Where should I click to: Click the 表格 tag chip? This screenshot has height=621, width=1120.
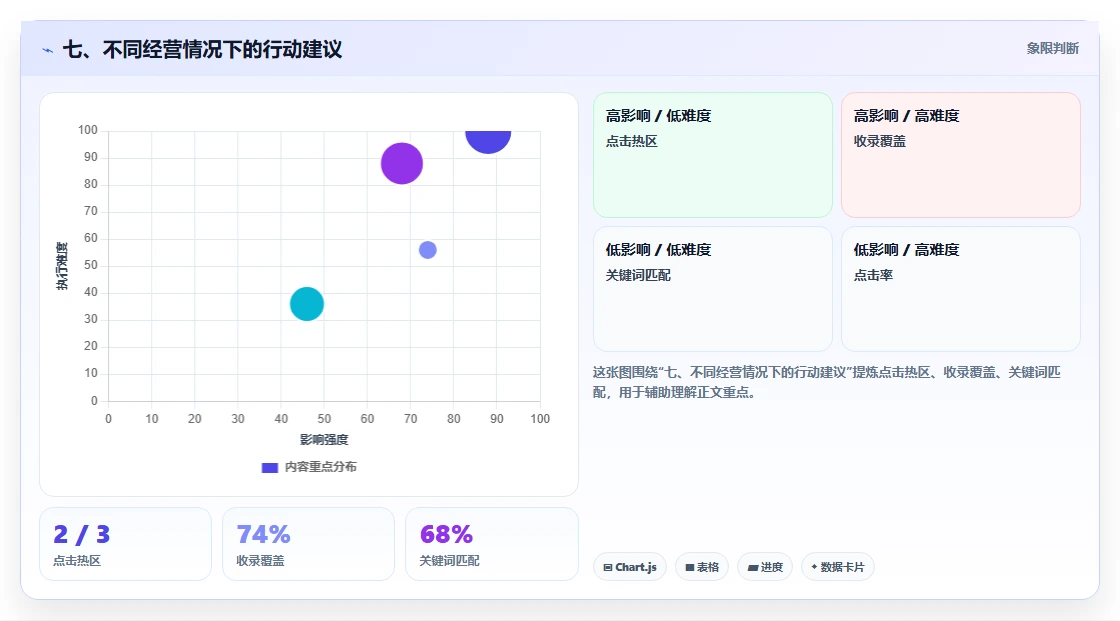click(x=702, y=567)
